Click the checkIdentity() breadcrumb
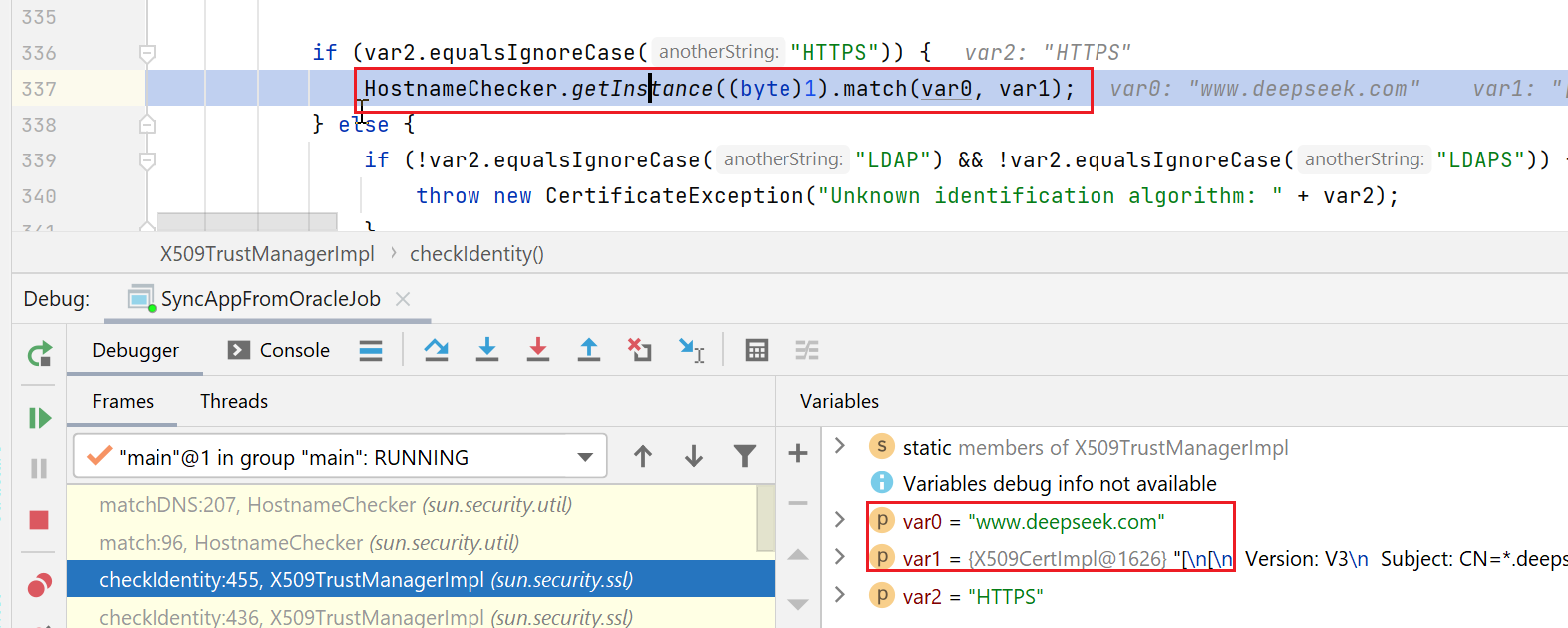Image resolution: width=1568 pixels, height=628 pixels. click(x=476, y=254)
